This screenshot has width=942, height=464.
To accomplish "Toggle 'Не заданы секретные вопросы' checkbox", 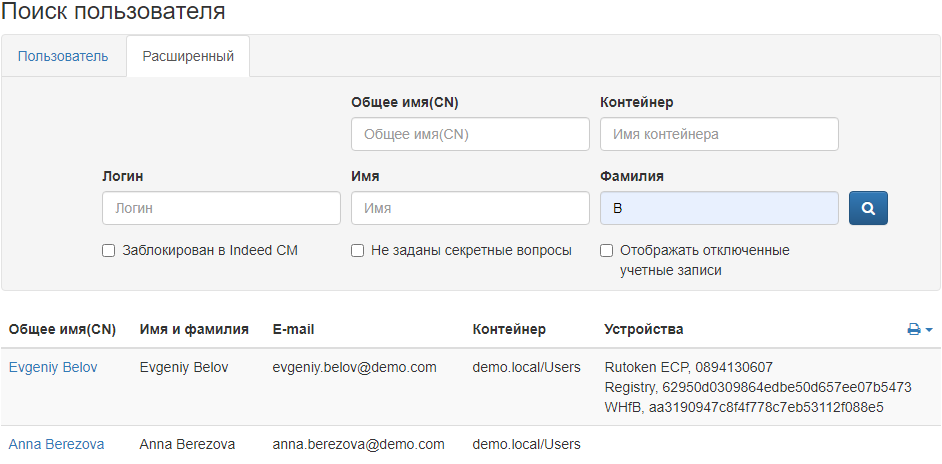I will click(x=357, y=251).
